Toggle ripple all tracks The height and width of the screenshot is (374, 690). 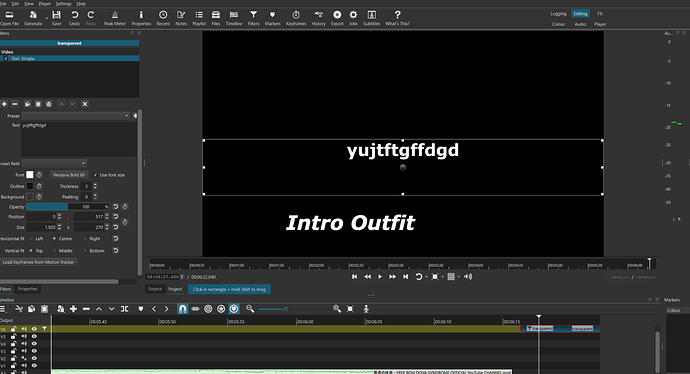[221, 309]
